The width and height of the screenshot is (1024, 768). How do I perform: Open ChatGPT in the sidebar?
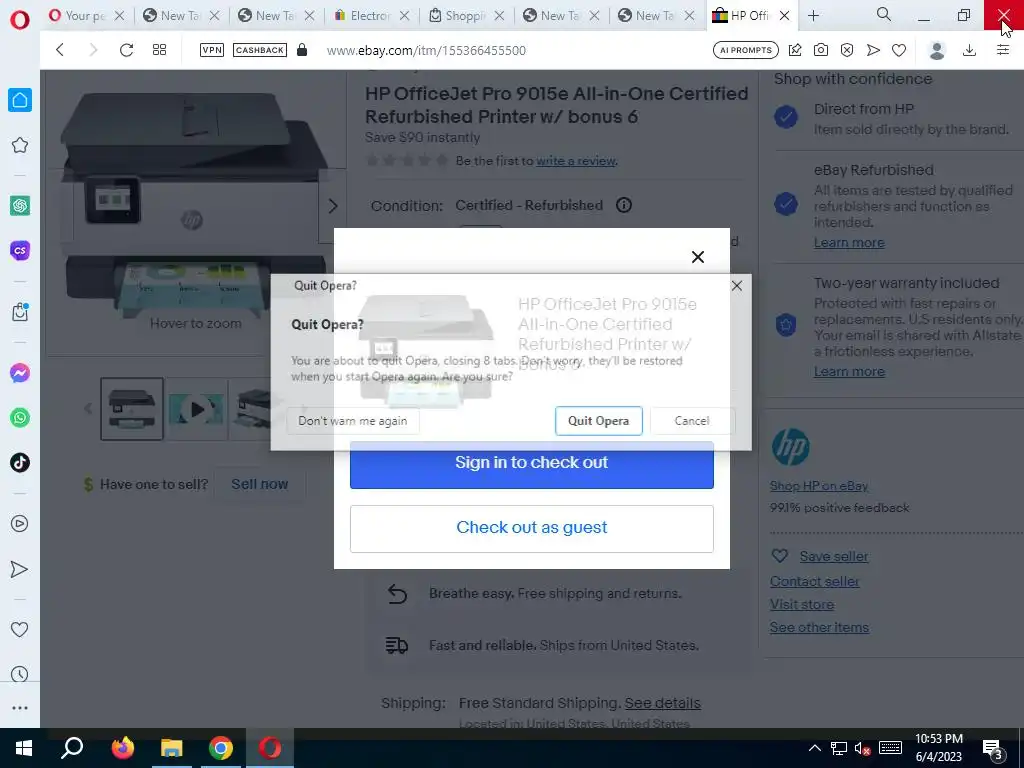coord(20,206)
